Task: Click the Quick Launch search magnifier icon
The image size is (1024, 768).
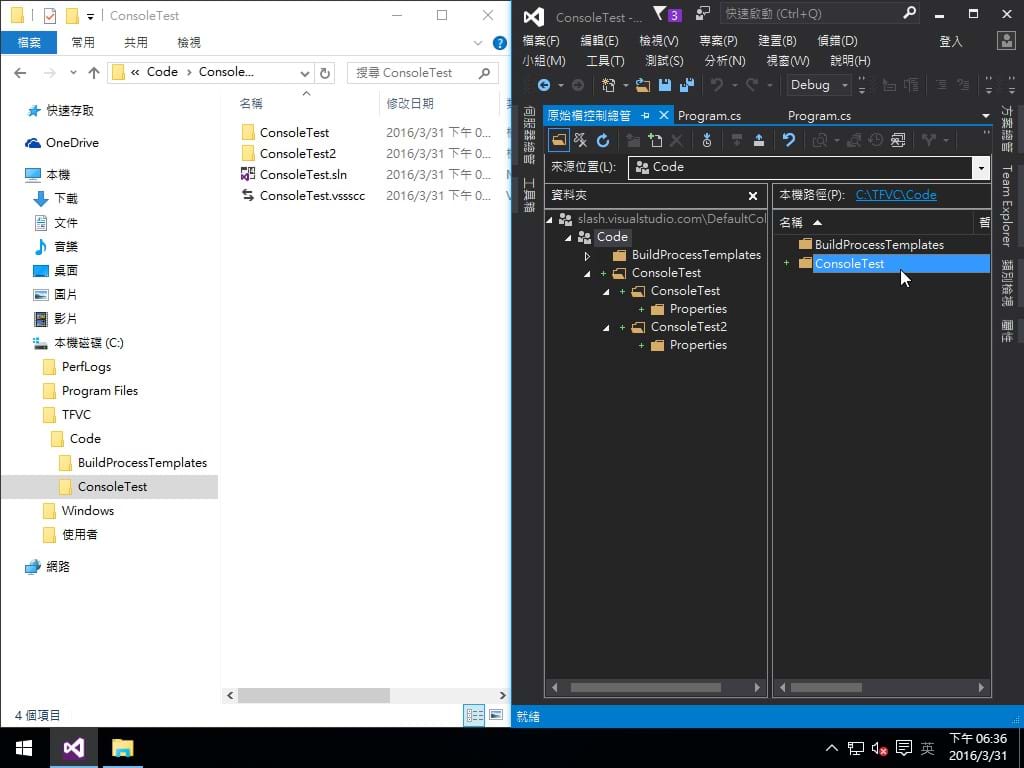Action: pos(909,13)
